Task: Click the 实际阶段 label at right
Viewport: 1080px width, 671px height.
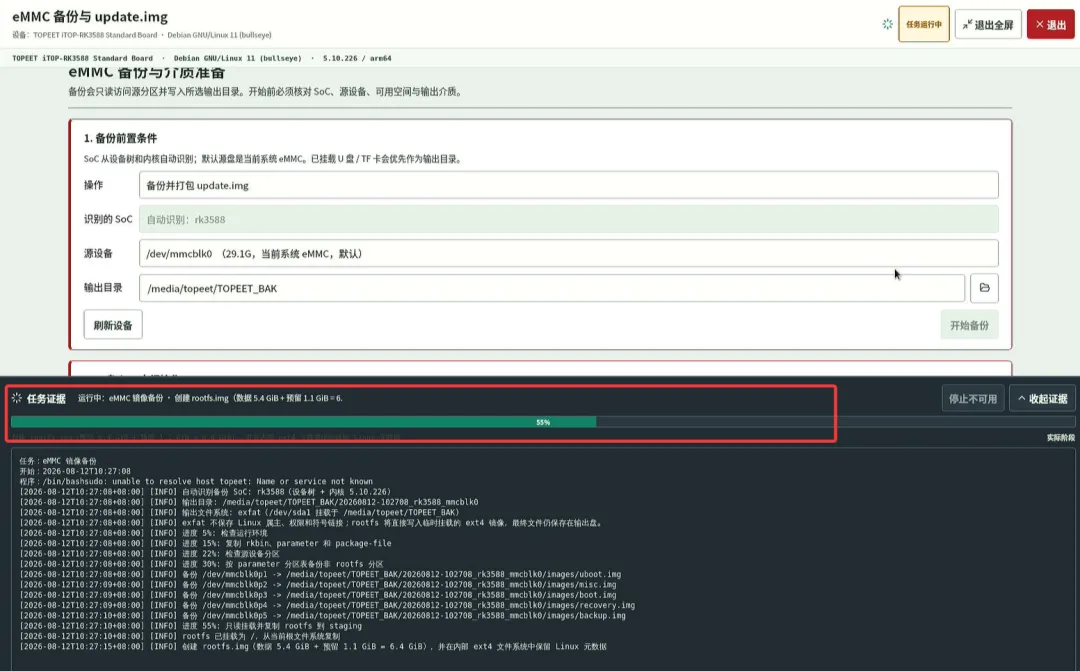Action: point(1061,437)
